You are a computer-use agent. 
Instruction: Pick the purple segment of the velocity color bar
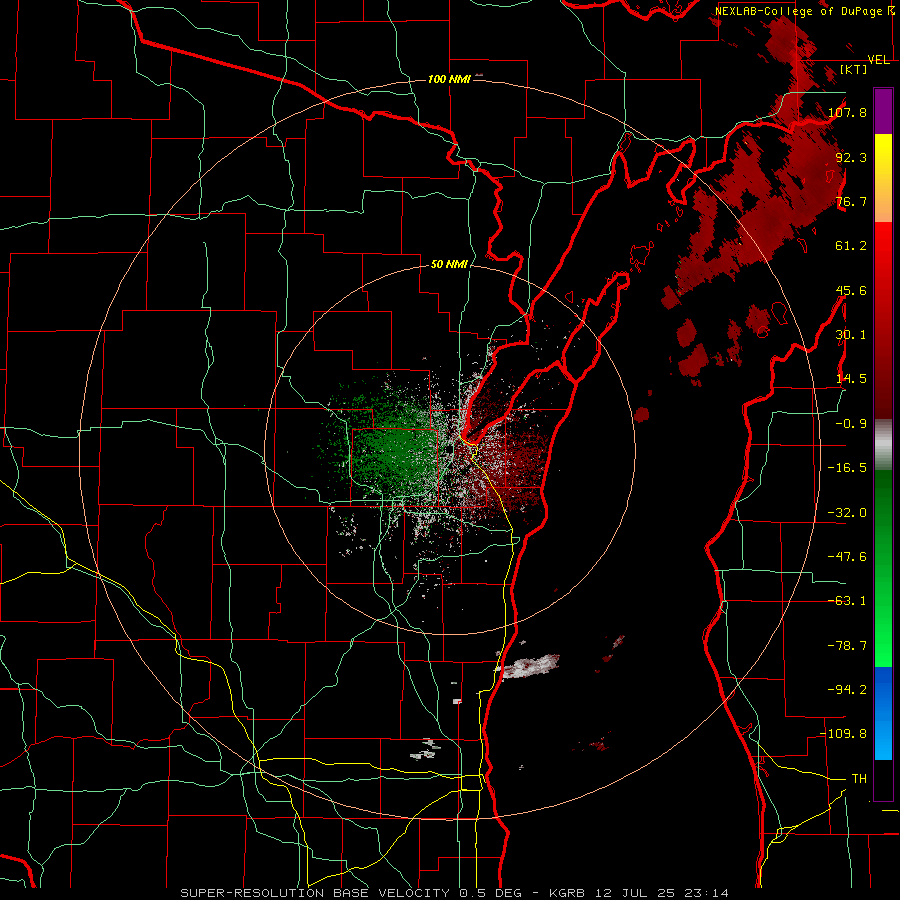tap(883, 111)
